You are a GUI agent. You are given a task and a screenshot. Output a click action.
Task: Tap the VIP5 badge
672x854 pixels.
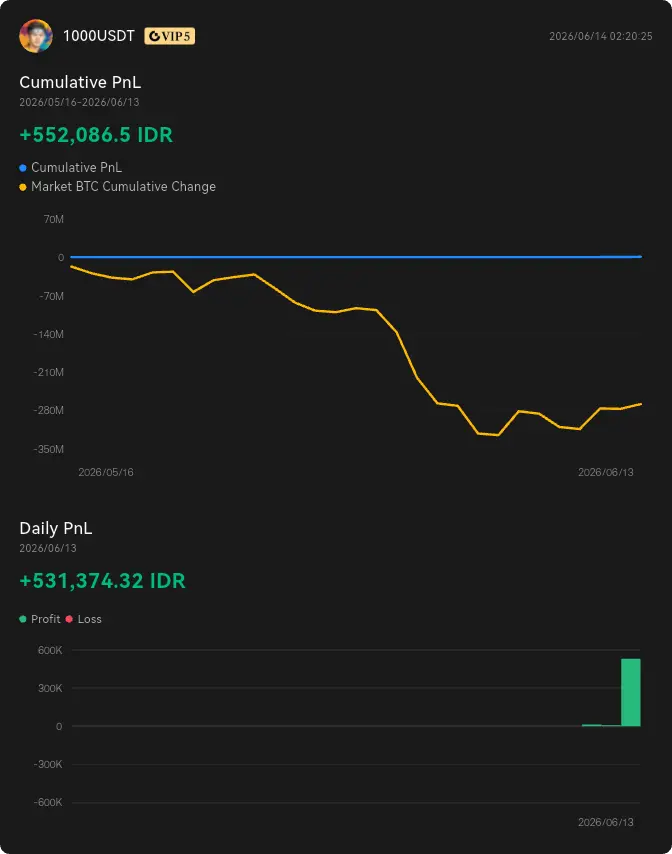click(169, 36)
